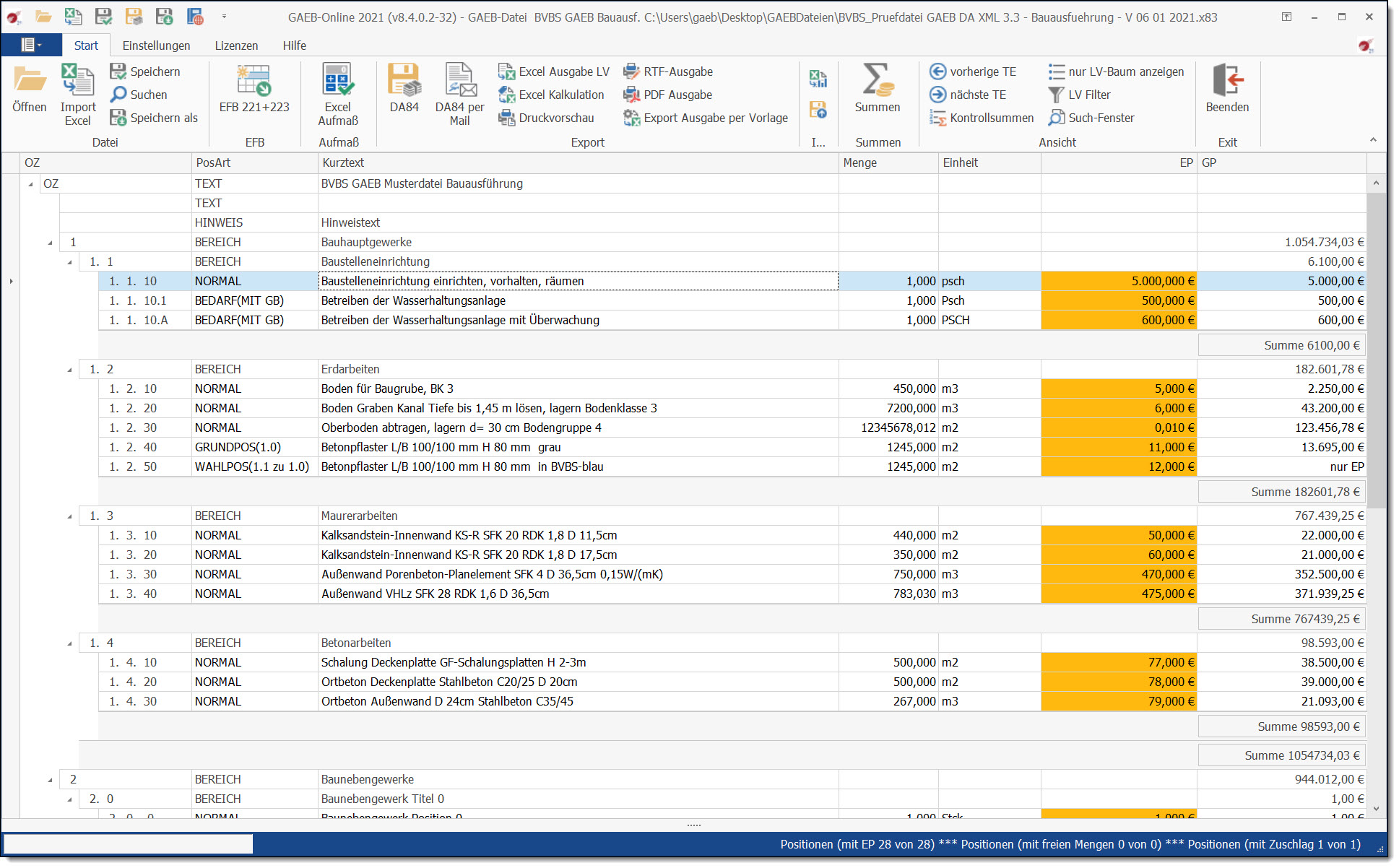Open the Lizenzen tab
This screenshot has width=1399, height=868.
(236, 45)
